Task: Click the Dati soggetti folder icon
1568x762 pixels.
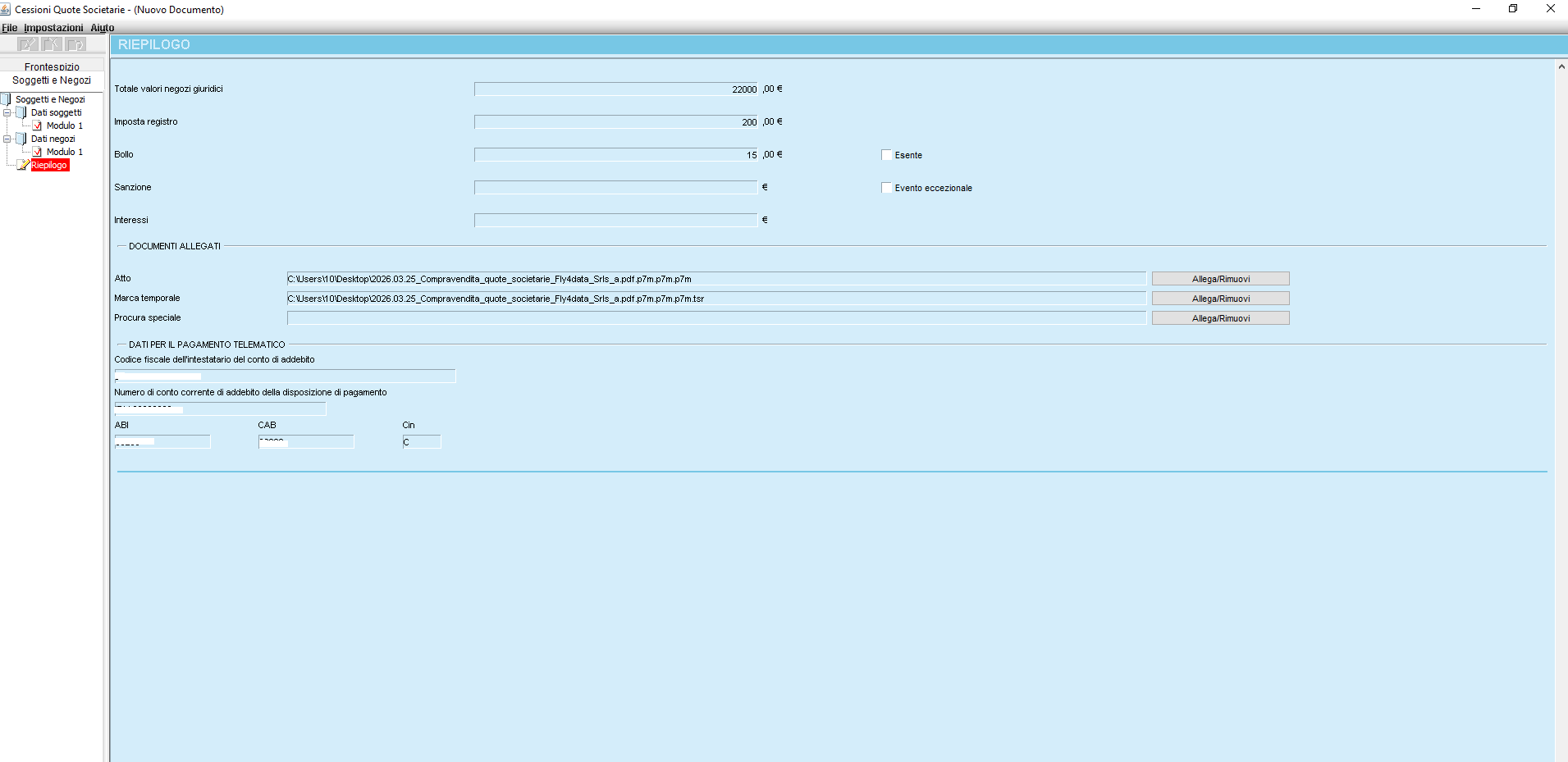Action: (x=22, y=112)
